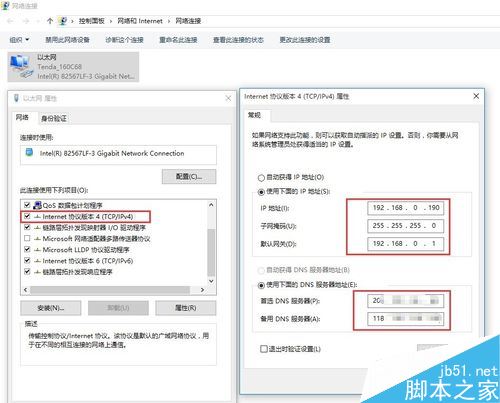
Task: Select the Microsoft LLDP 协议驱动程序 list item
Action: click(86, 250)
